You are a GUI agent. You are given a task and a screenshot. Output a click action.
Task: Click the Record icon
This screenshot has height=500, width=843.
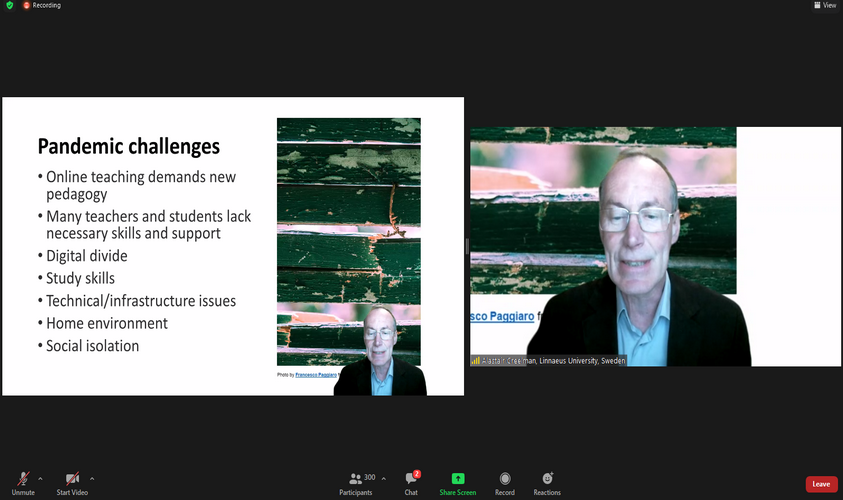tap(505, 479)
